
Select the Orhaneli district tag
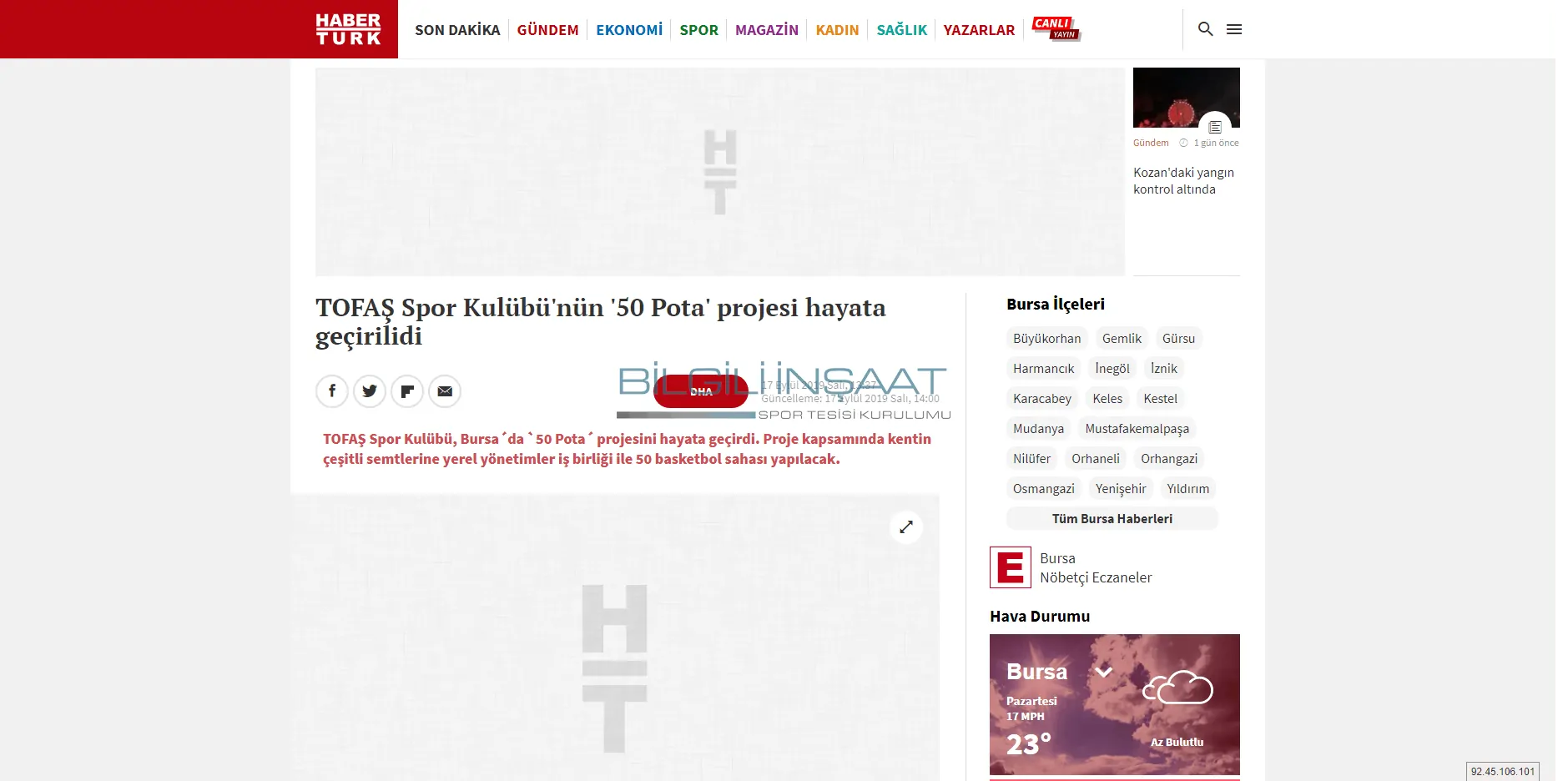[1096, 459]
